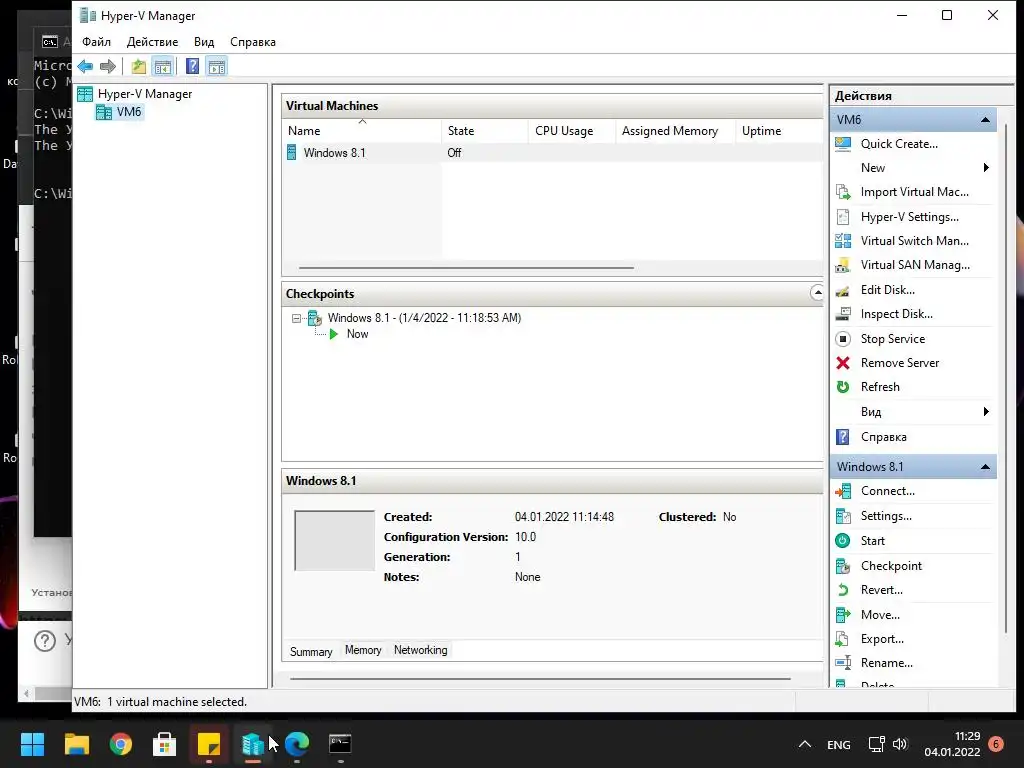The width and height of the screenshot is (1024, 768).
Task: Sort by the Assigned Memory column header
Action: [675, 131]
